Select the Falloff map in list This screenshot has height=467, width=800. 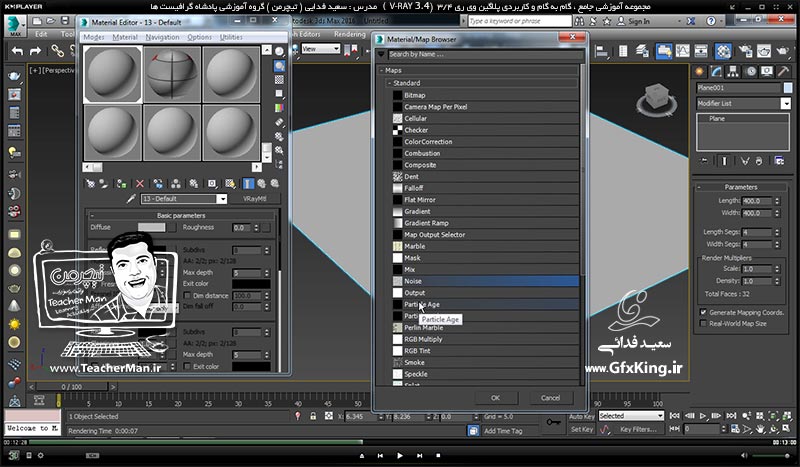coord(486,188)
